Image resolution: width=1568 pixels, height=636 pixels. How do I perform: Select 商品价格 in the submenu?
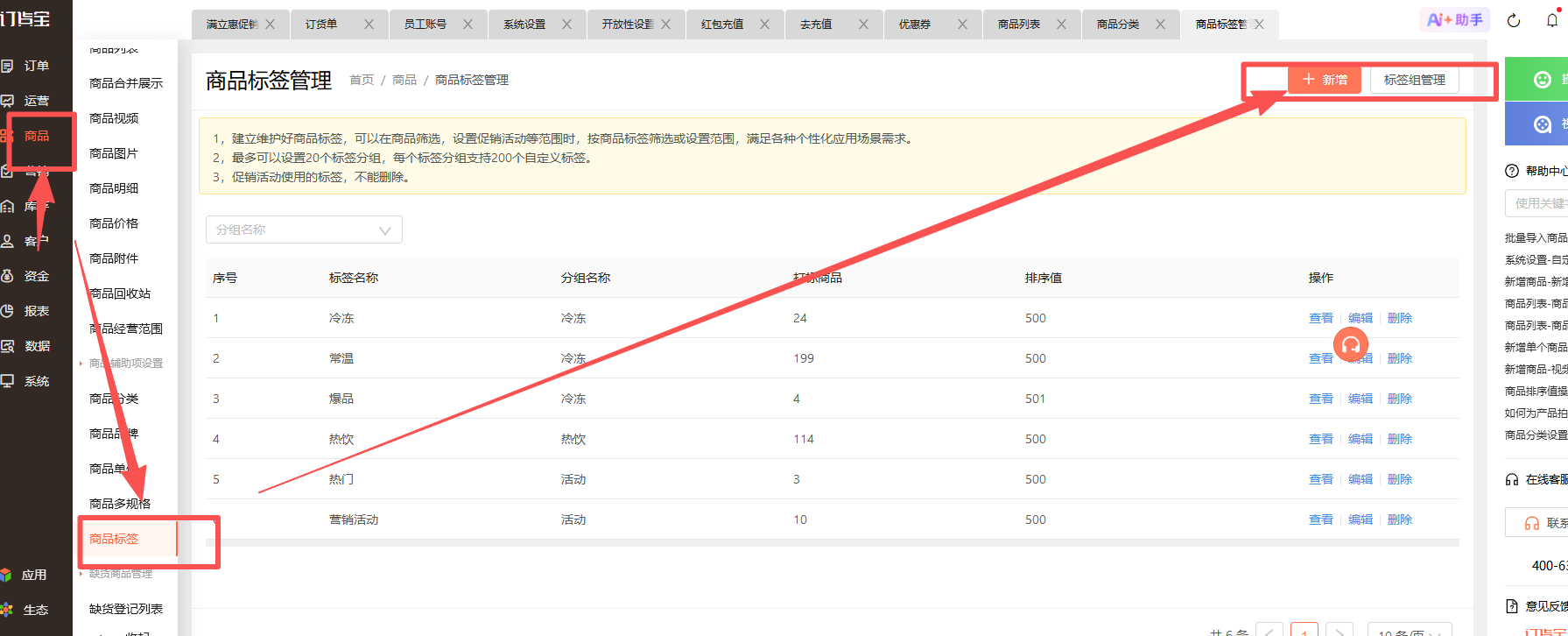[114, 223]
